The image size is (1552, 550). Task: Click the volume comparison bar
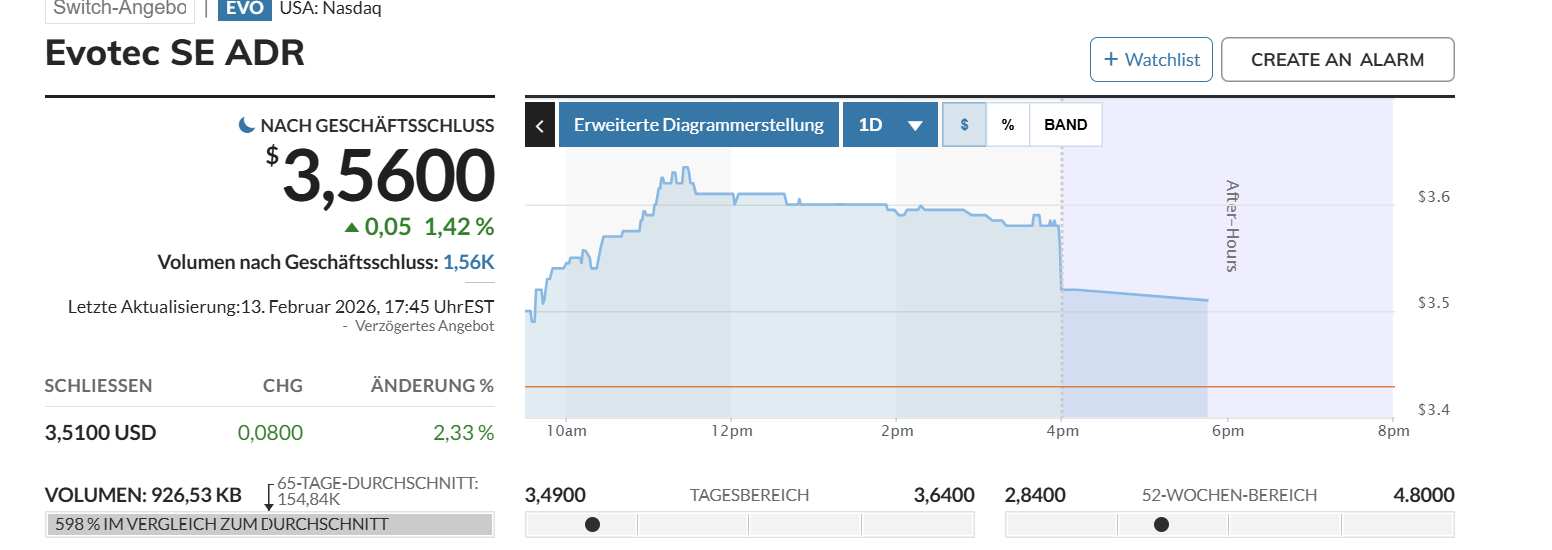coord(269,524)
